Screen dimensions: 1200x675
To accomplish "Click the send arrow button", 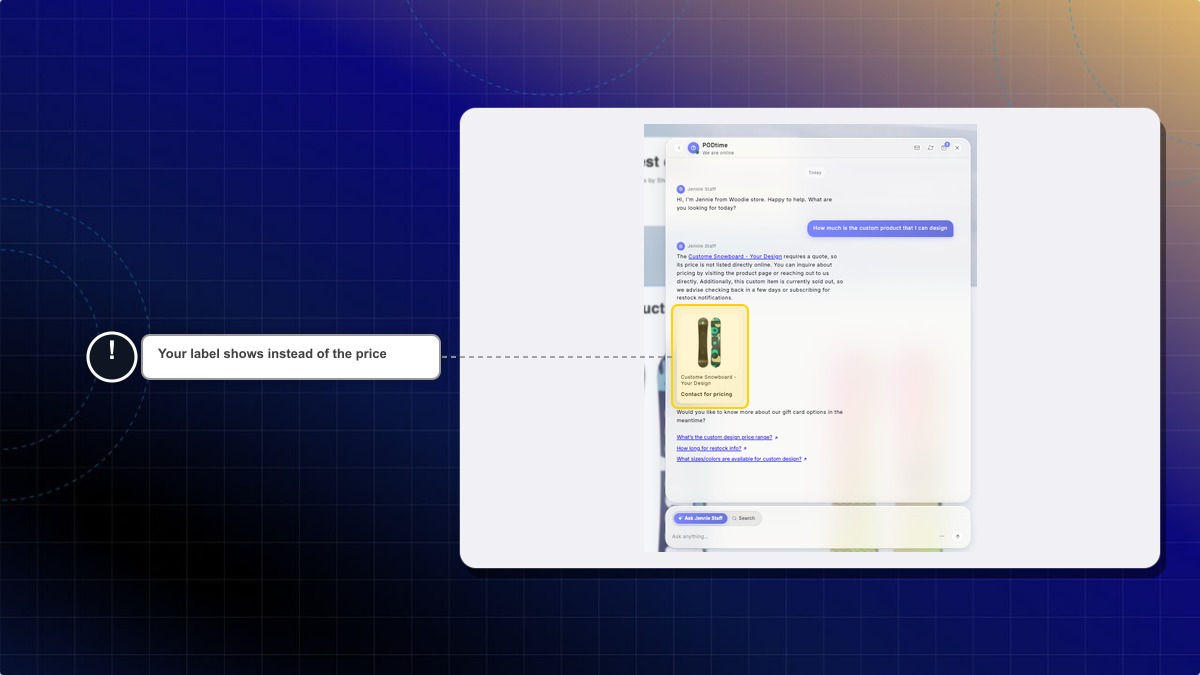I will pyautogui.click(x=957, y=536).
